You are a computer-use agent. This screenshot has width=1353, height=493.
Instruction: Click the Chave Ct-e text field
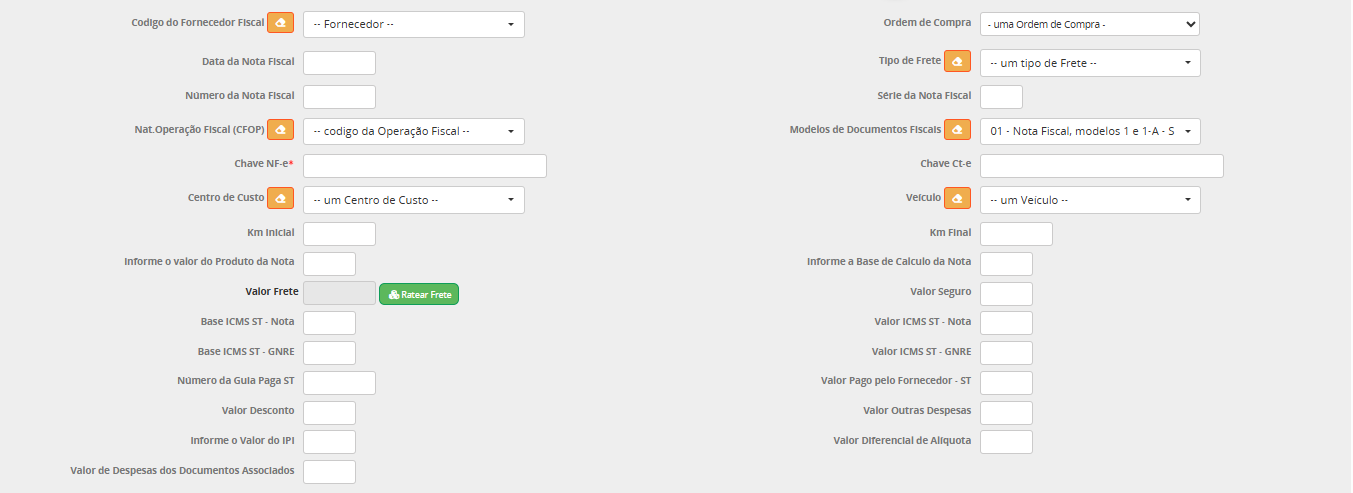point(1101,166)
